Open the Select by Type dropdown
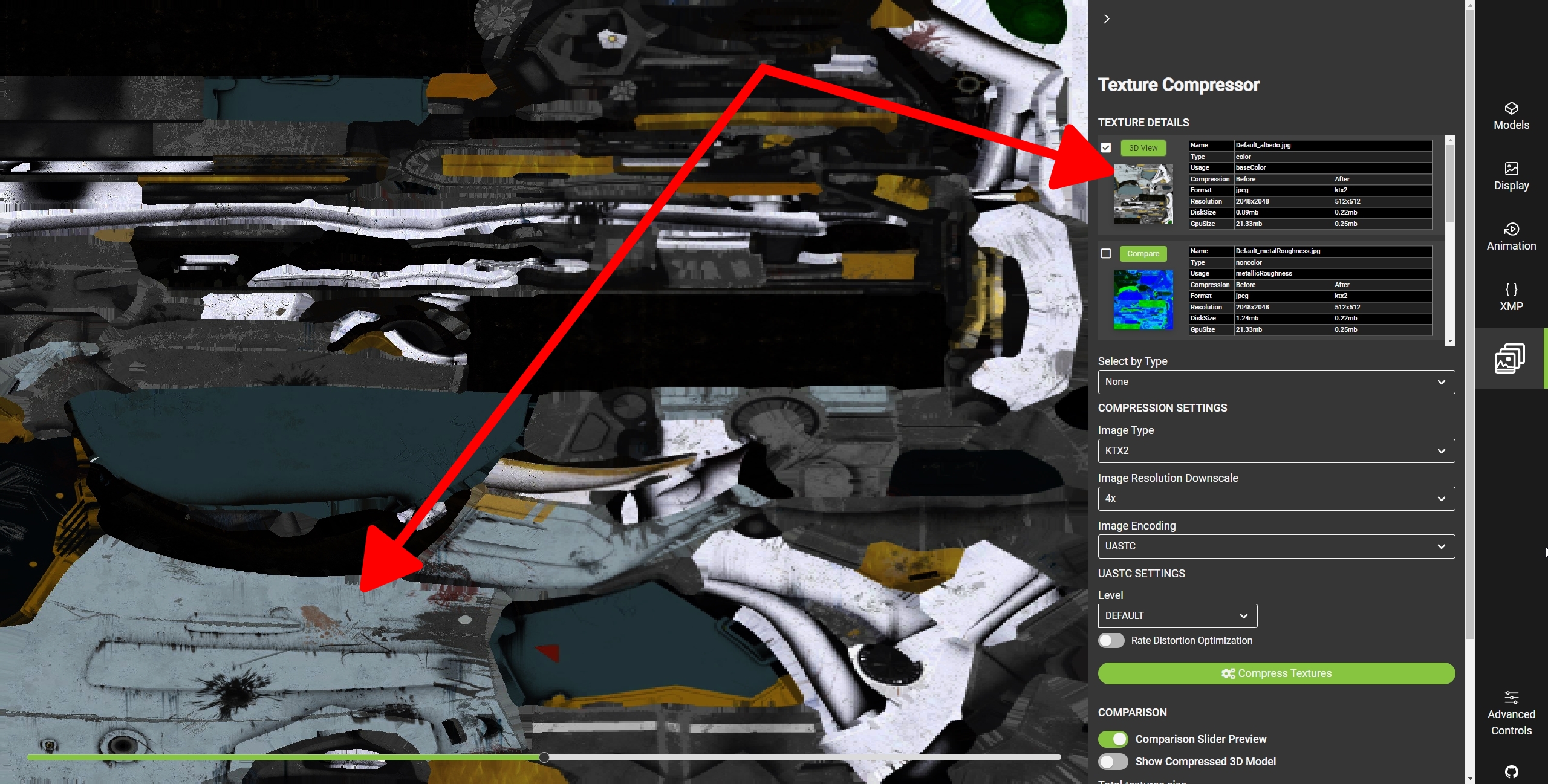Screen dimensions: 1548x784 1275,381
